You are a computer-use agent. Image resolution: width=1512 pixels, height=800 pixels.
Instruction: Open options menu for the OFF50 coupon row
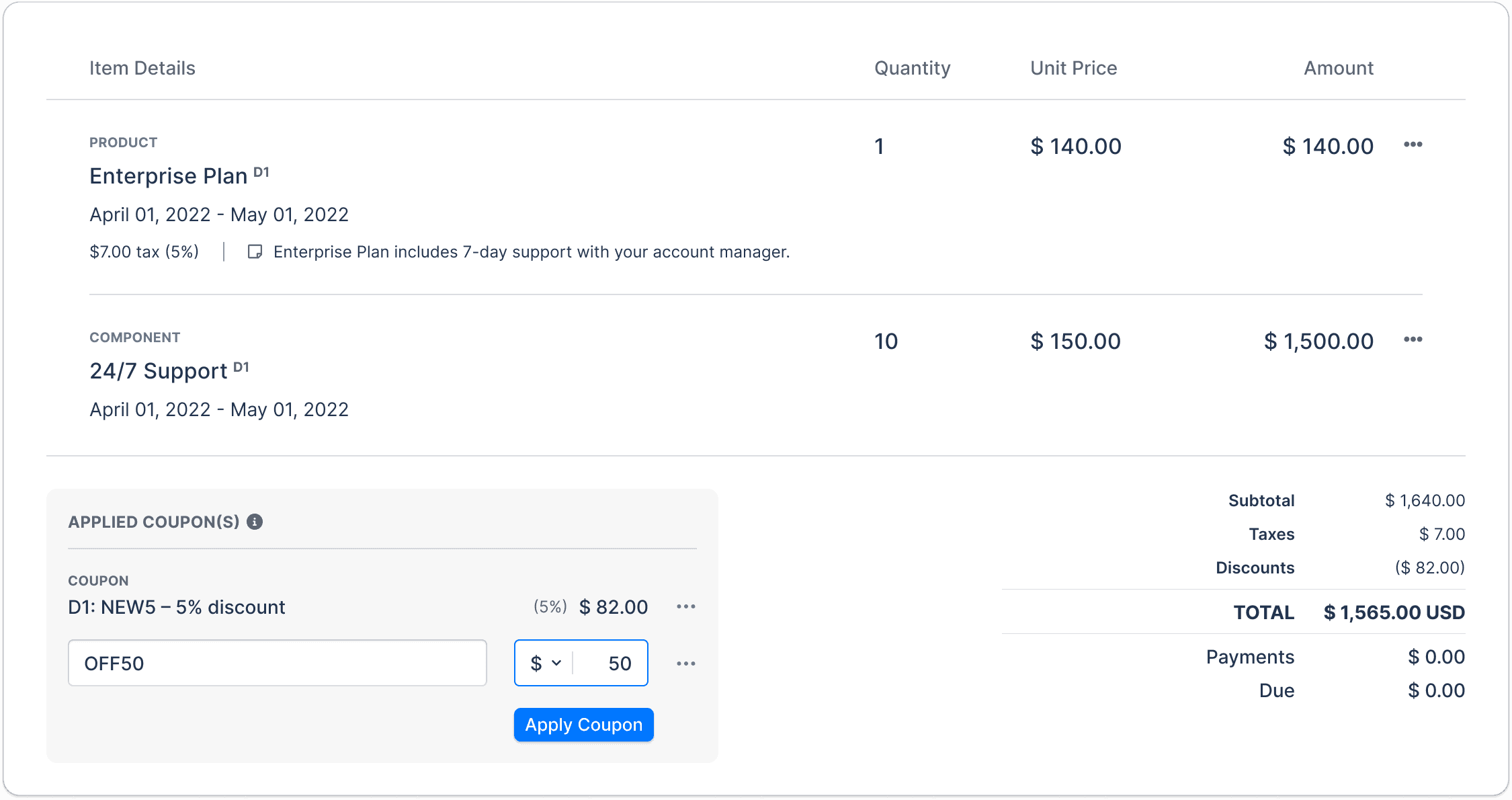click(685, 664)
